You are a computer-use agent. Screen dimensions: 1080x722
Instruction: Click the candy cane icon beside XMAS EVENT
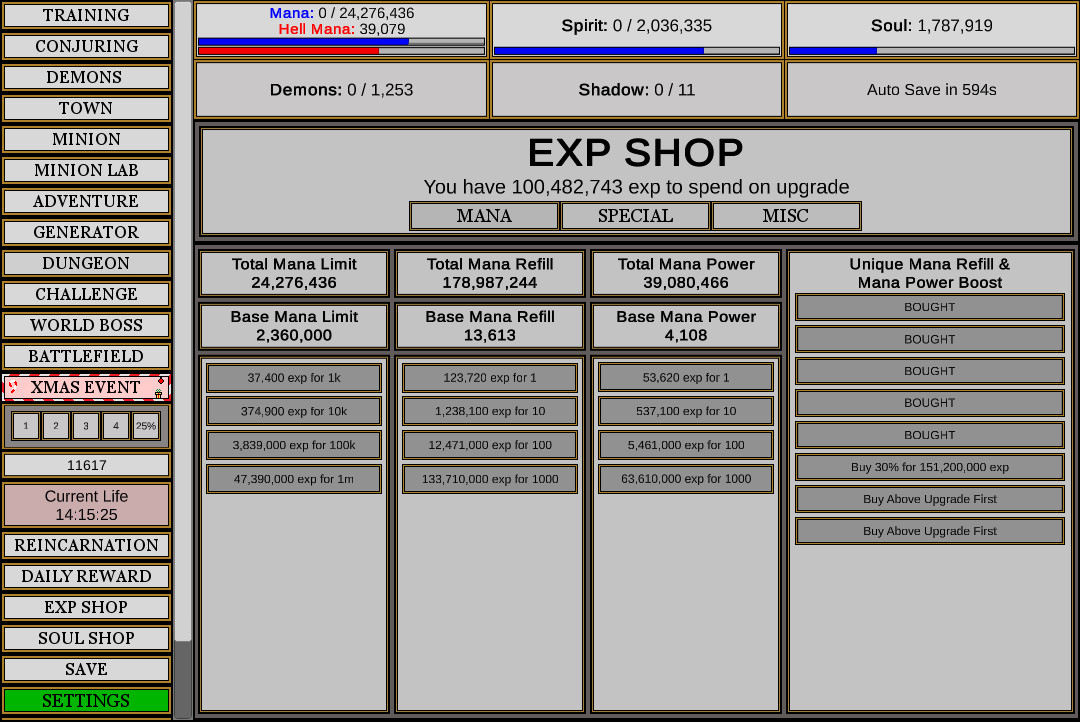[13, 386]
